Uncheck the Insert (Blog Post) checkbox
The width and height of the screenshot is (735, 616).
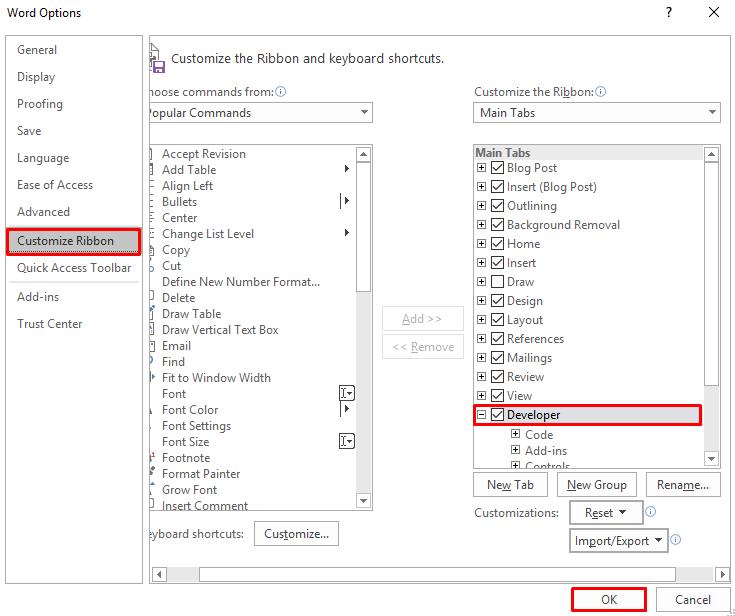[x=497, y=187]
